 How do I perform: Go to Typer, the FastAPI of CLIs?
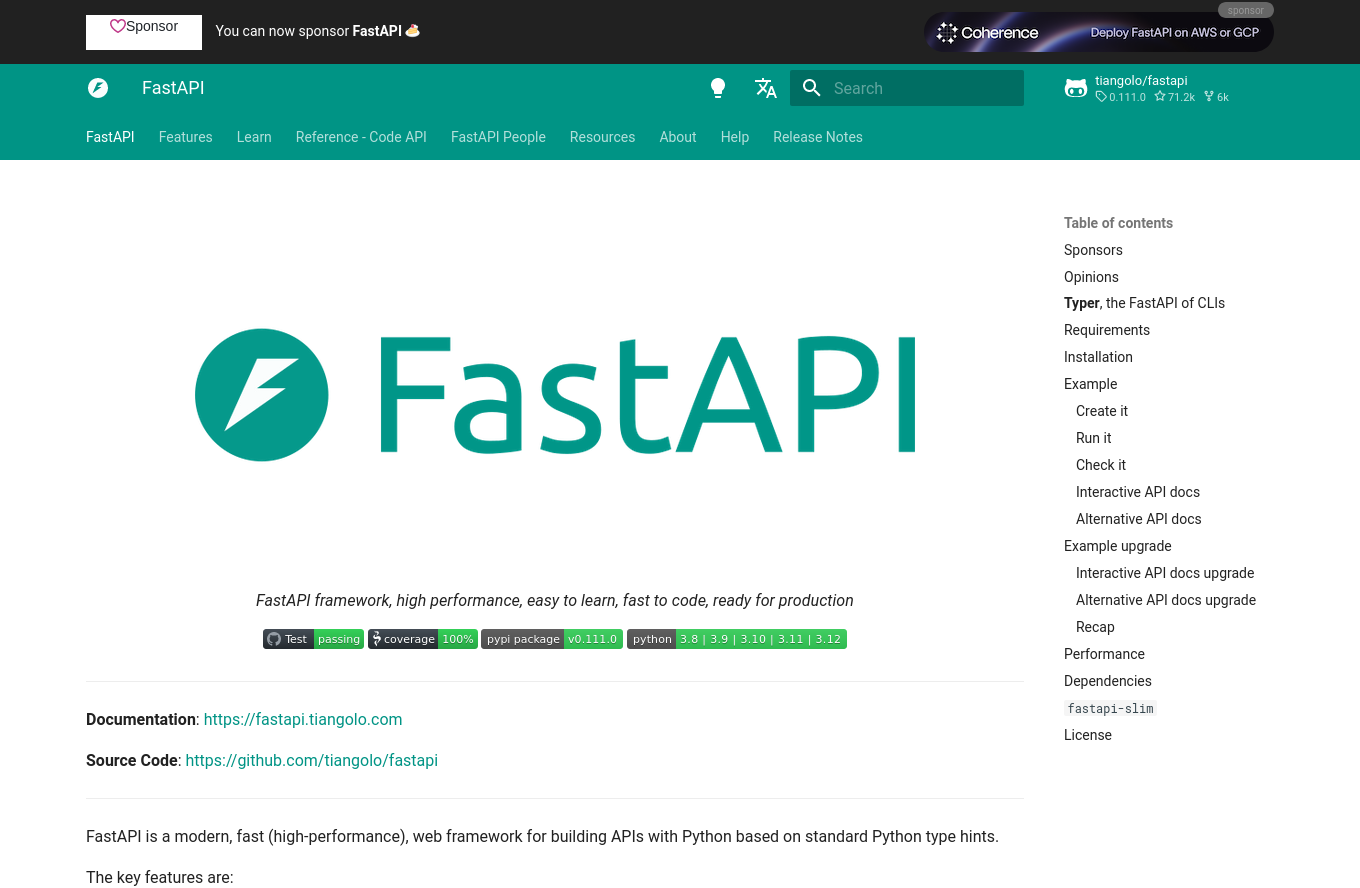click(1144, 303)
